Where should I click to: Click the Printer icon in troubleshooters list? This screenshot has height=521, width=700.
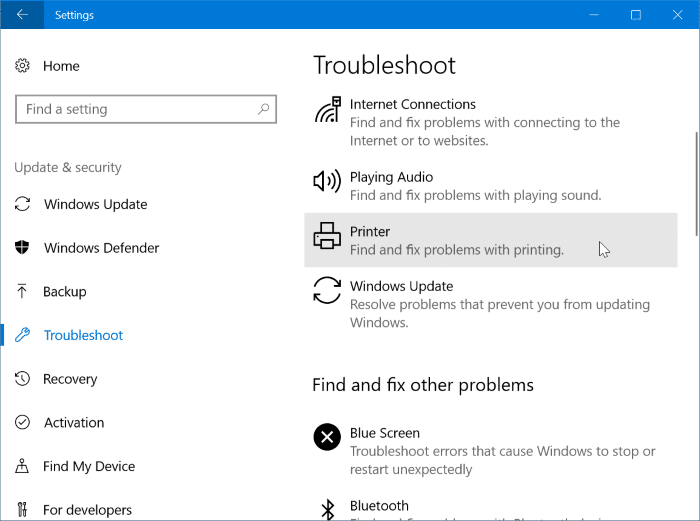[327, 235]
